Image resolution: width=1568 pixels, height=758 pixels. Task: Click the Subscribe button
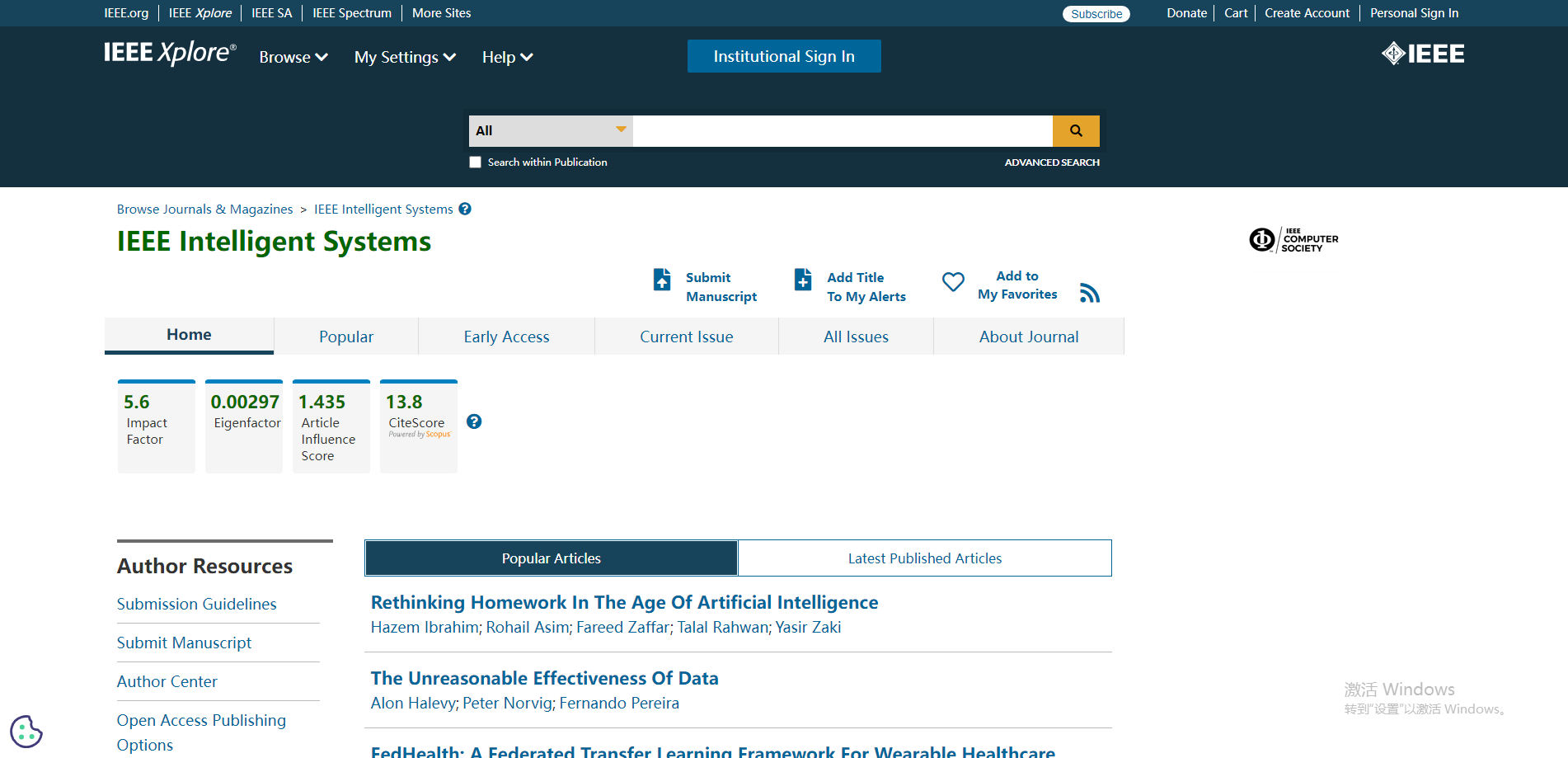coord(1096,14)
